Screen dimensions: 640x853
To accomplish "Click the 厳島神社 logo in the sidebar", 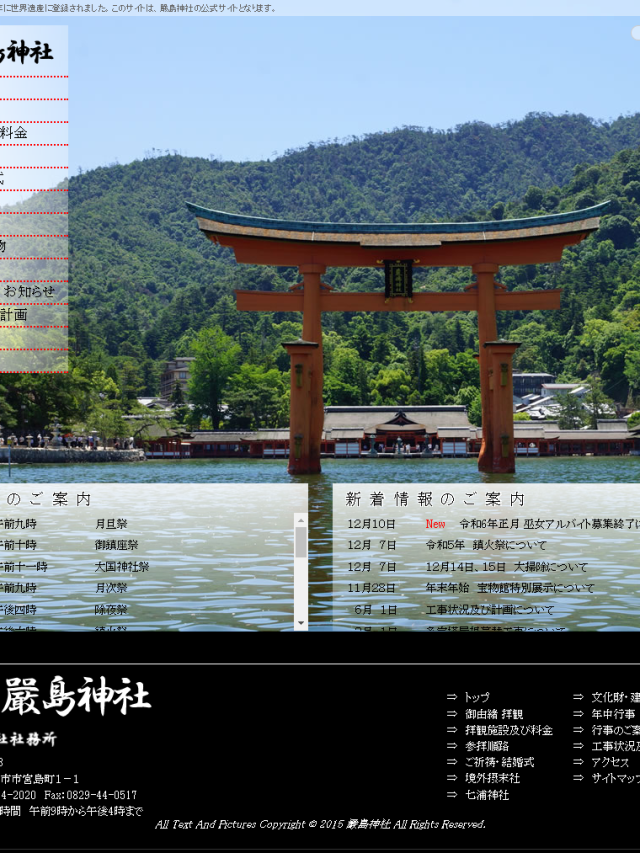I will [x=26, y=51].
